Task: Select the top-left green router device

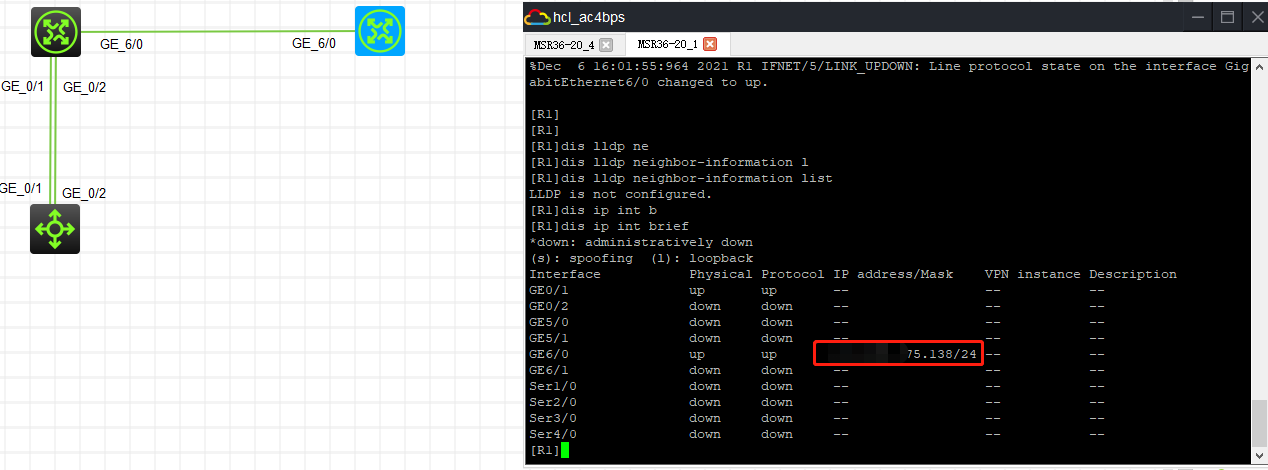Action: click(x=54, y=31)
